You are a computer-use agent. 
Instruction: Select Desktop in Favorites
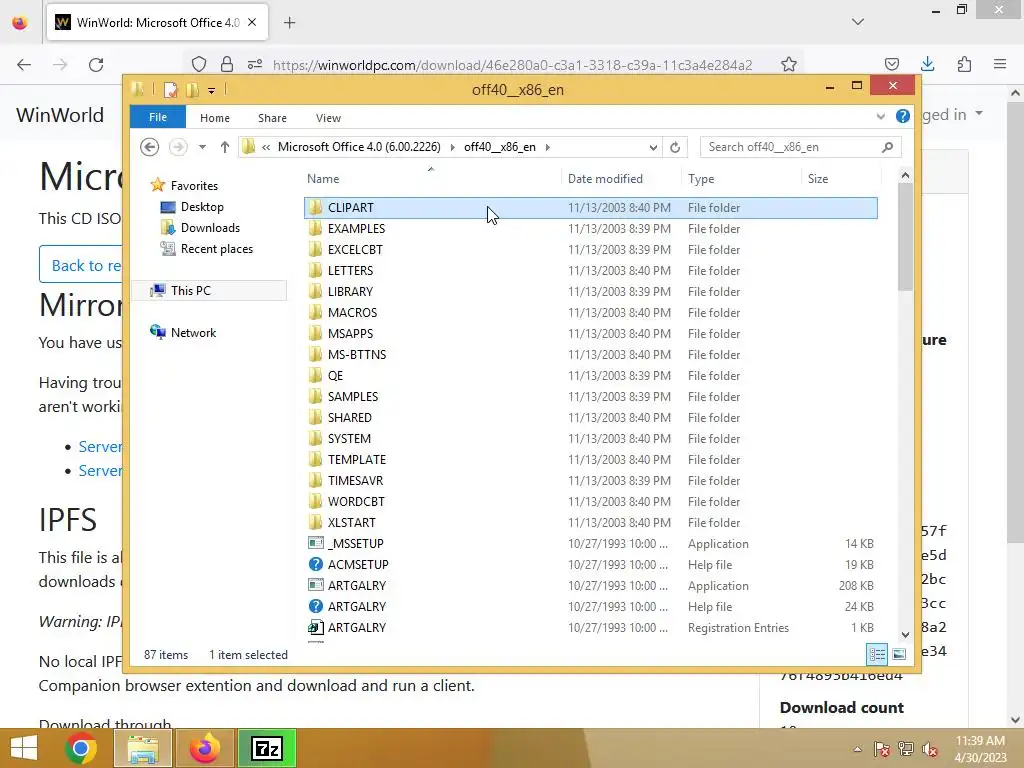pos(202,207)
